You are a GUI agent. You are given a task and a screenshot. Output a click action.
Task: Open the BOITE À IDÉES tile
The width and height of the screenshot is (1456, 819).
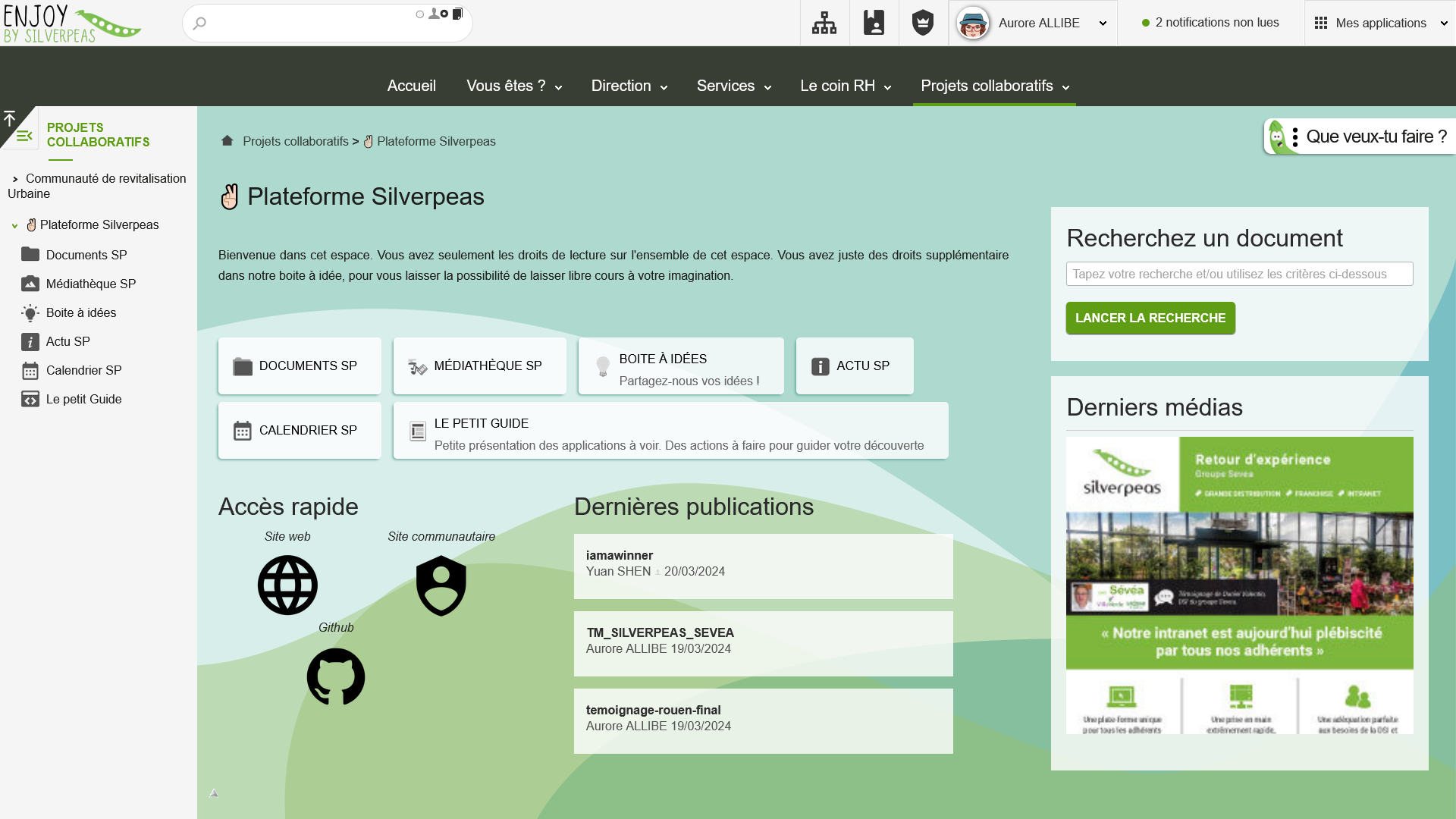pos(681,366)
